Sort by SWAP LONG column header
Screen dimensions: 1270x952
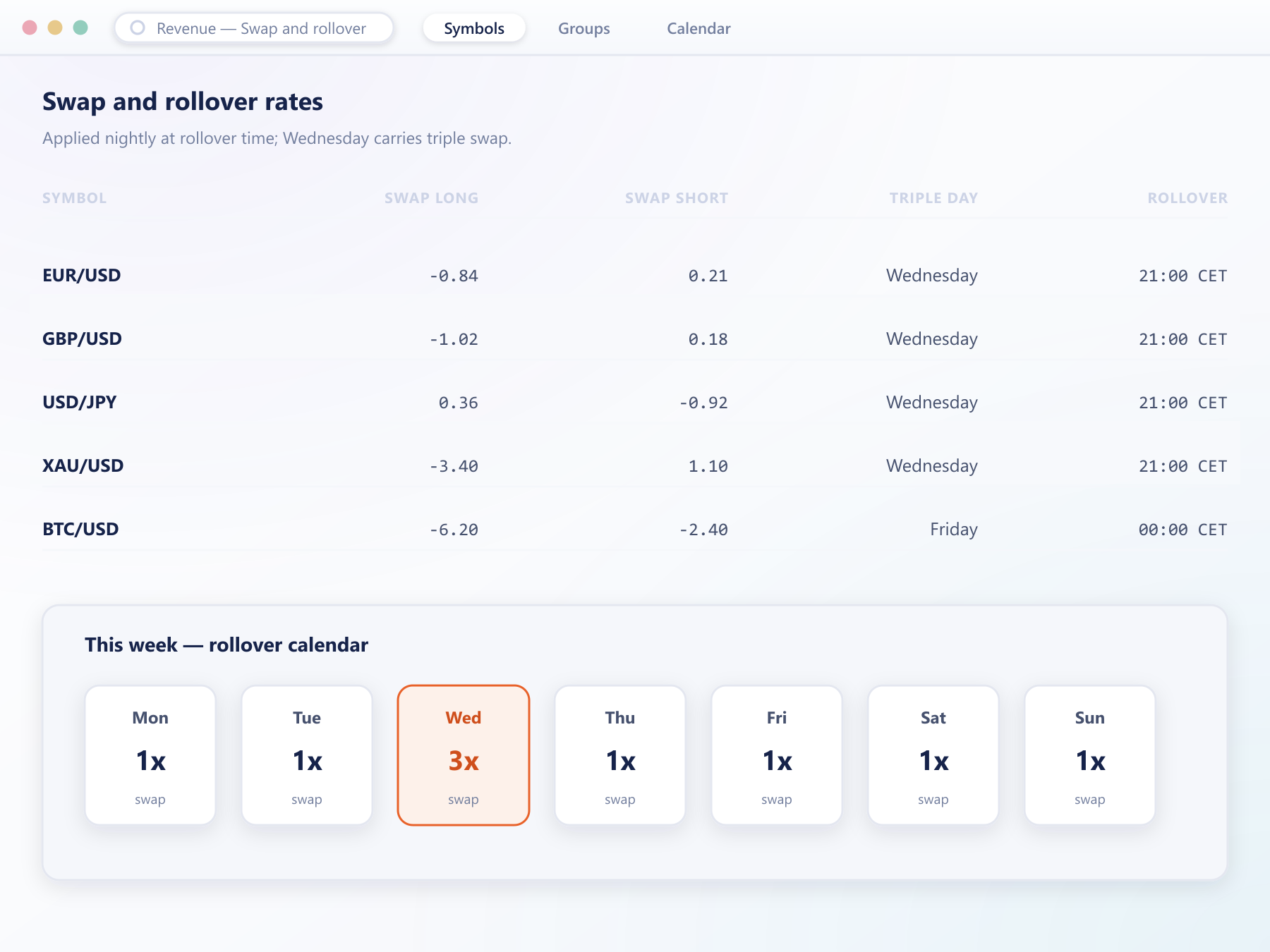(431, 198)
